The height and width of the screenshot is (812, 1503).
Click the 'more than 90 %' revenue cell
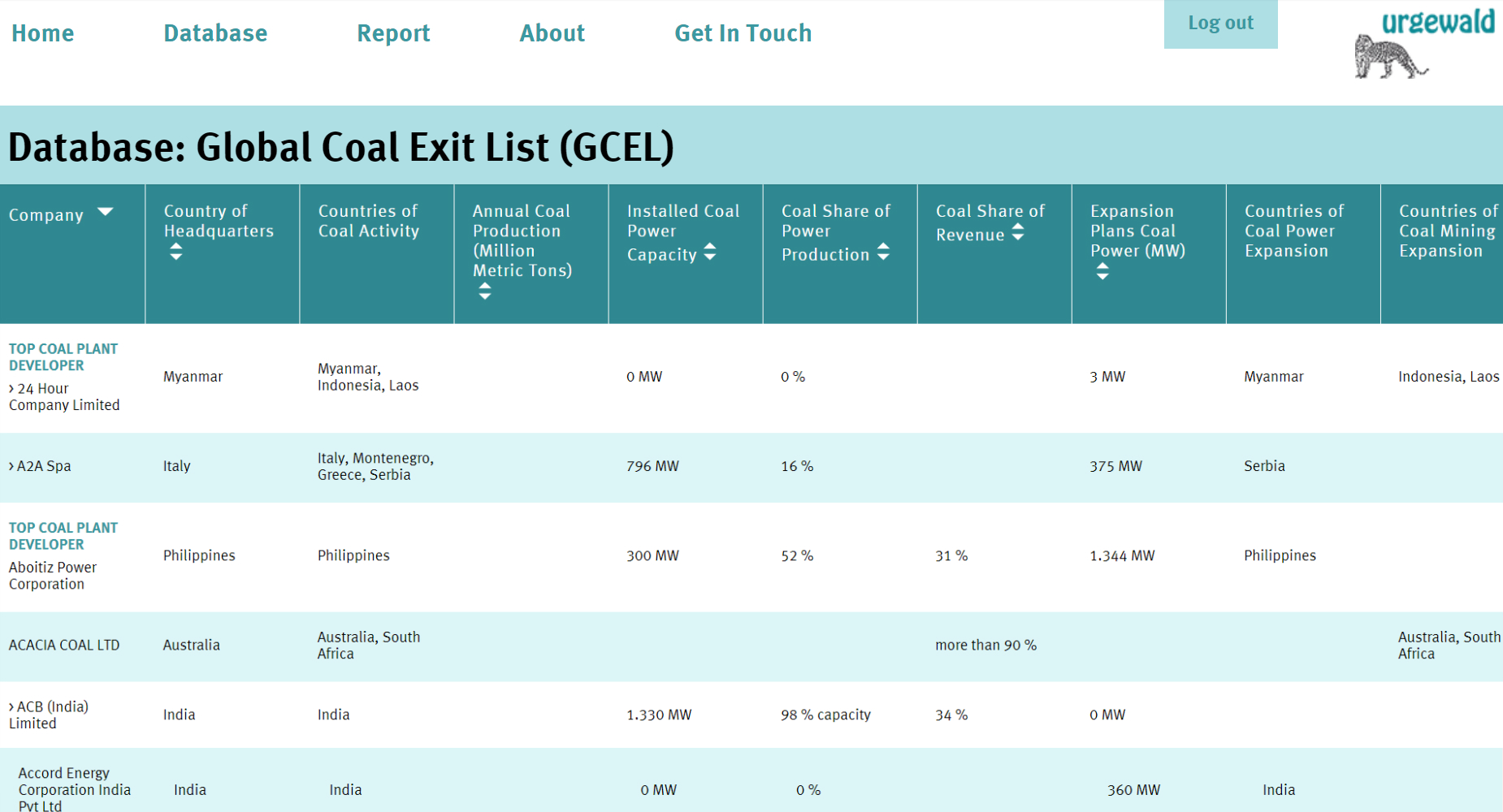pos(985,646)
